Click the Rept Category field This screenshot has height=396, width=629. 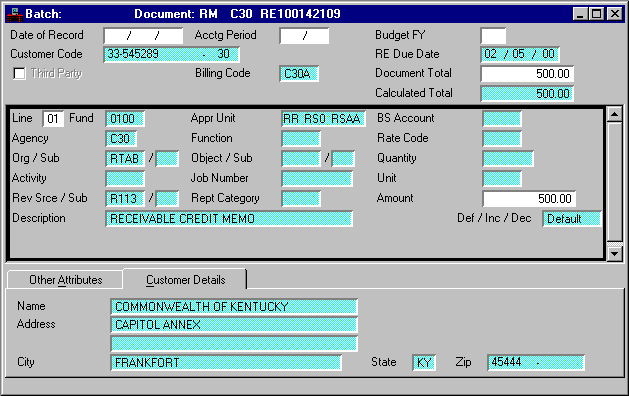point(301,199)
